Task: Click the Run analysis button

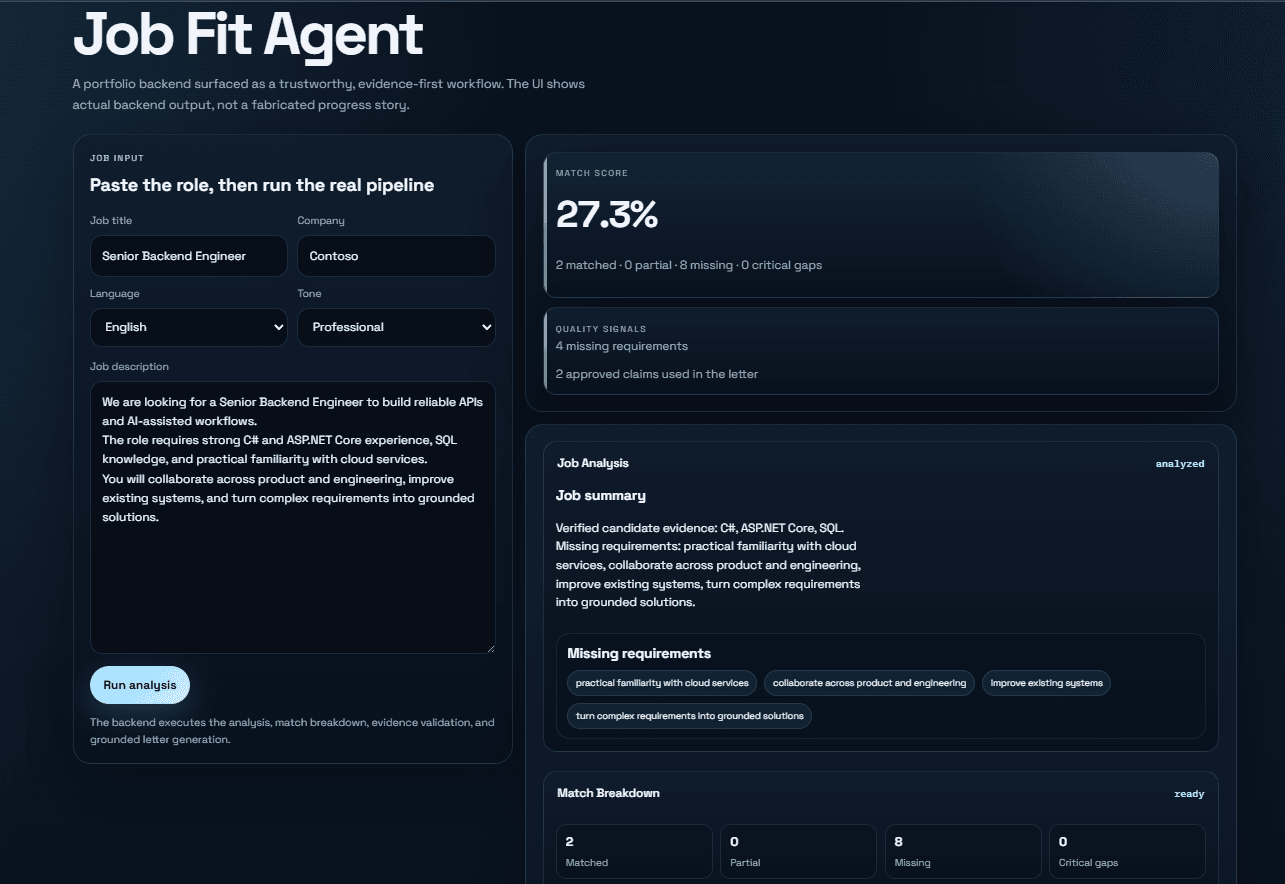Action: (139, 685)
